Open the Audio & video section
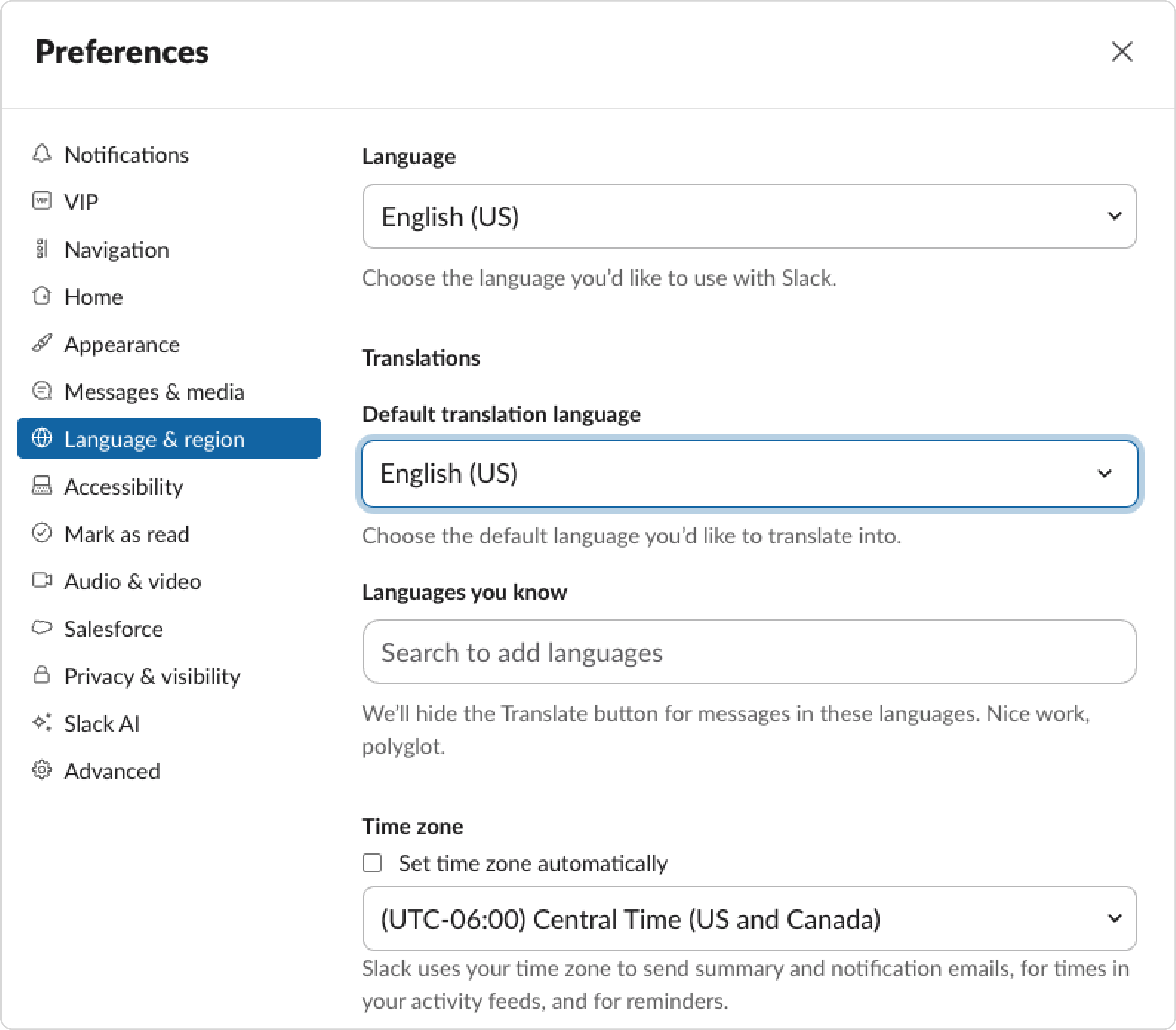 click(133, 582)
